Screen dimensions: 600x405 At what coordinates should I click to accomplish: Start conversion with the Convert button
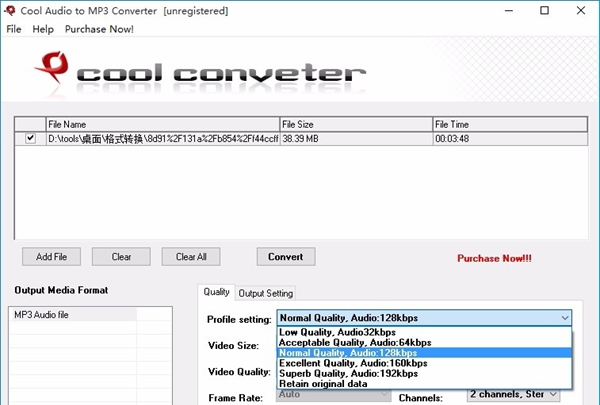tap(286, 256)
